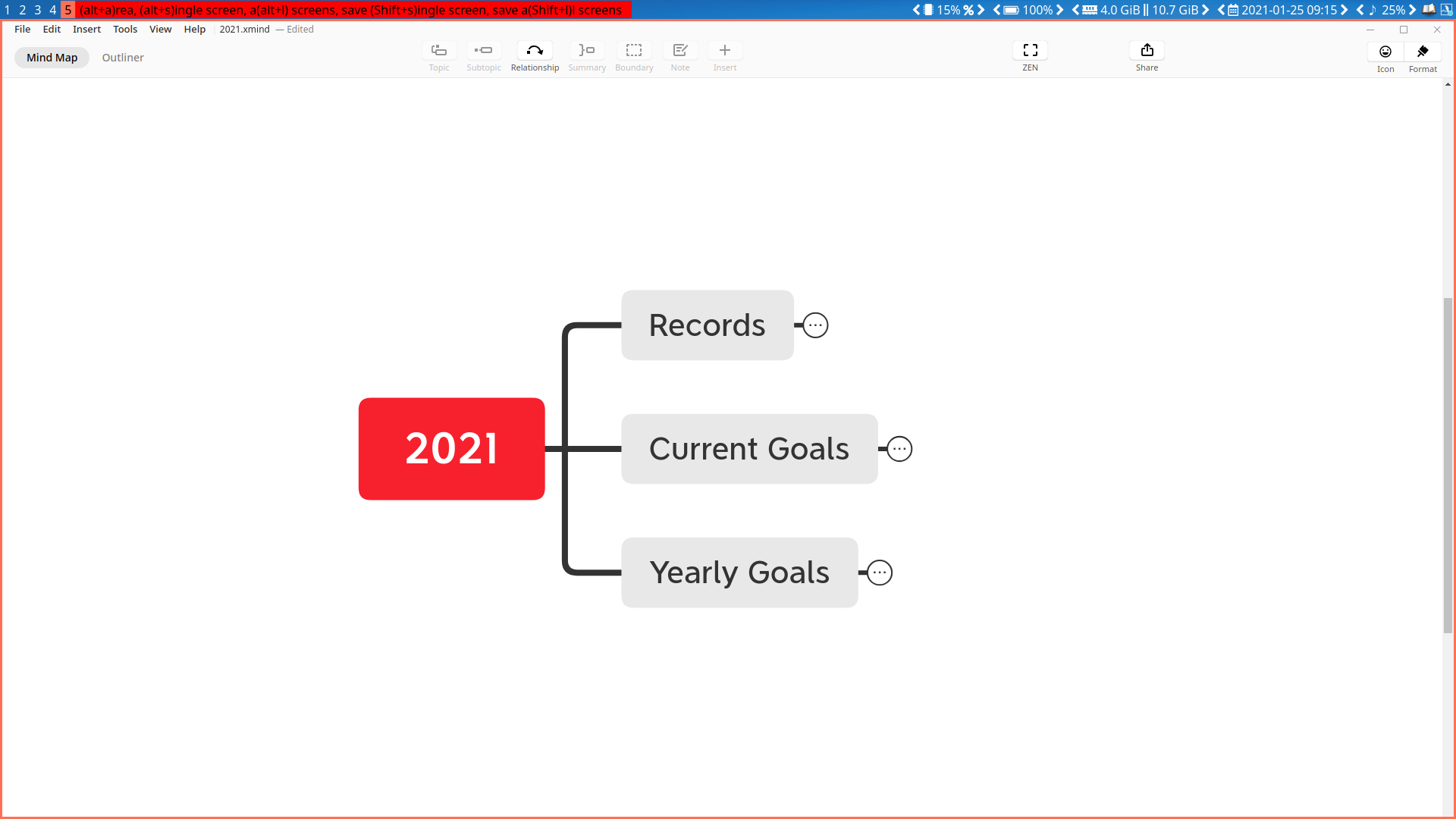Image resolution: width=1456 pixels, height=819 pixels.
Task: Select the Topic tool
Action: [438, 55]
